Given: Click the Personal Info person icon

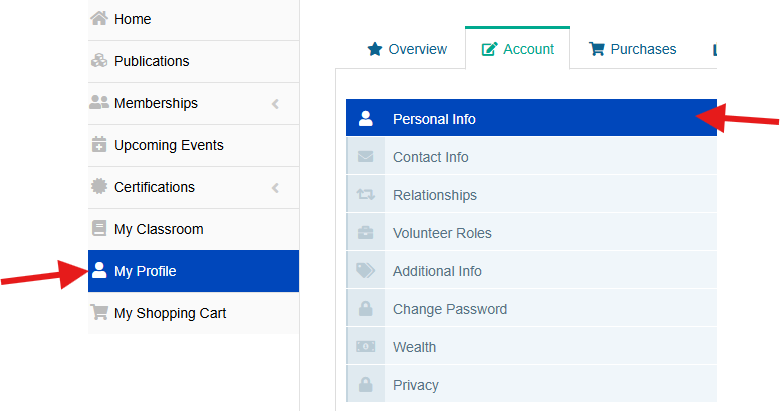Looking at the screenshot, I should coord(366,118).
